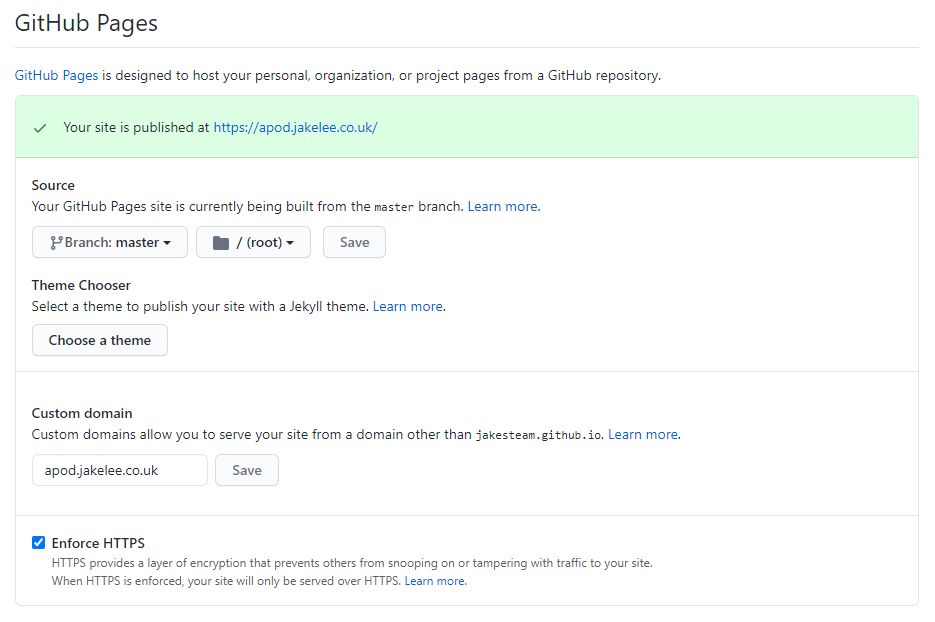Image resolution: width=935 pixels, height=622 pixels.
Task: Click the folder icon beside / (root)
Action: [x=221, y=243]
